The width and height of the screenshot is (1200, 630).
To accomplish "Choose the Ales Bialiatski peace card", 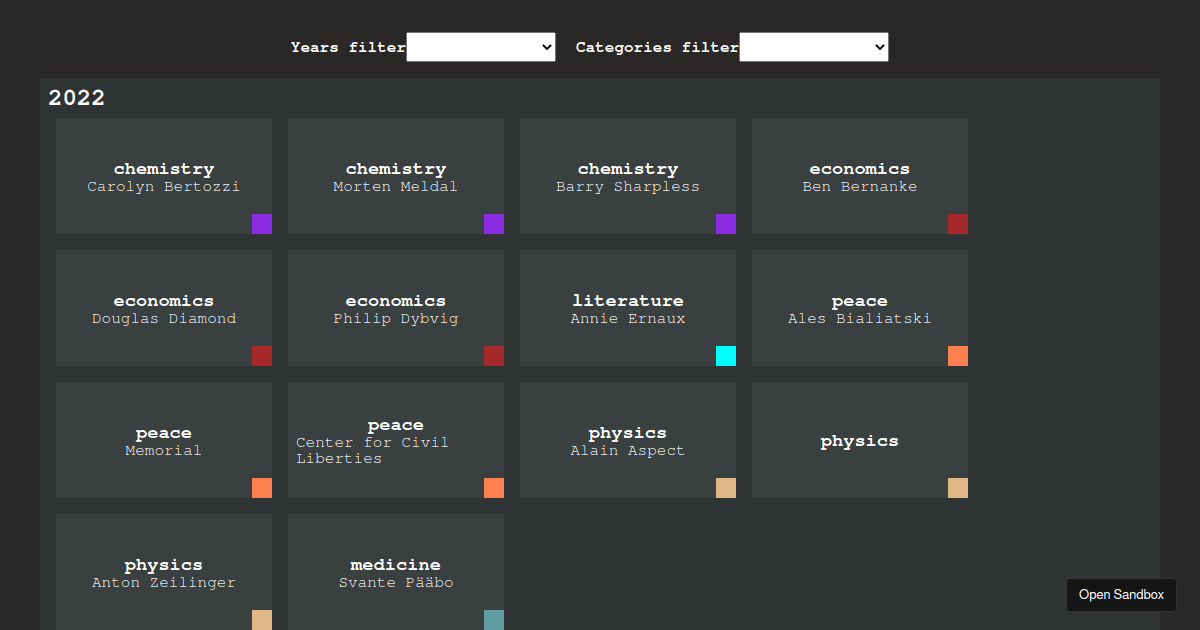I will [860, 308].
